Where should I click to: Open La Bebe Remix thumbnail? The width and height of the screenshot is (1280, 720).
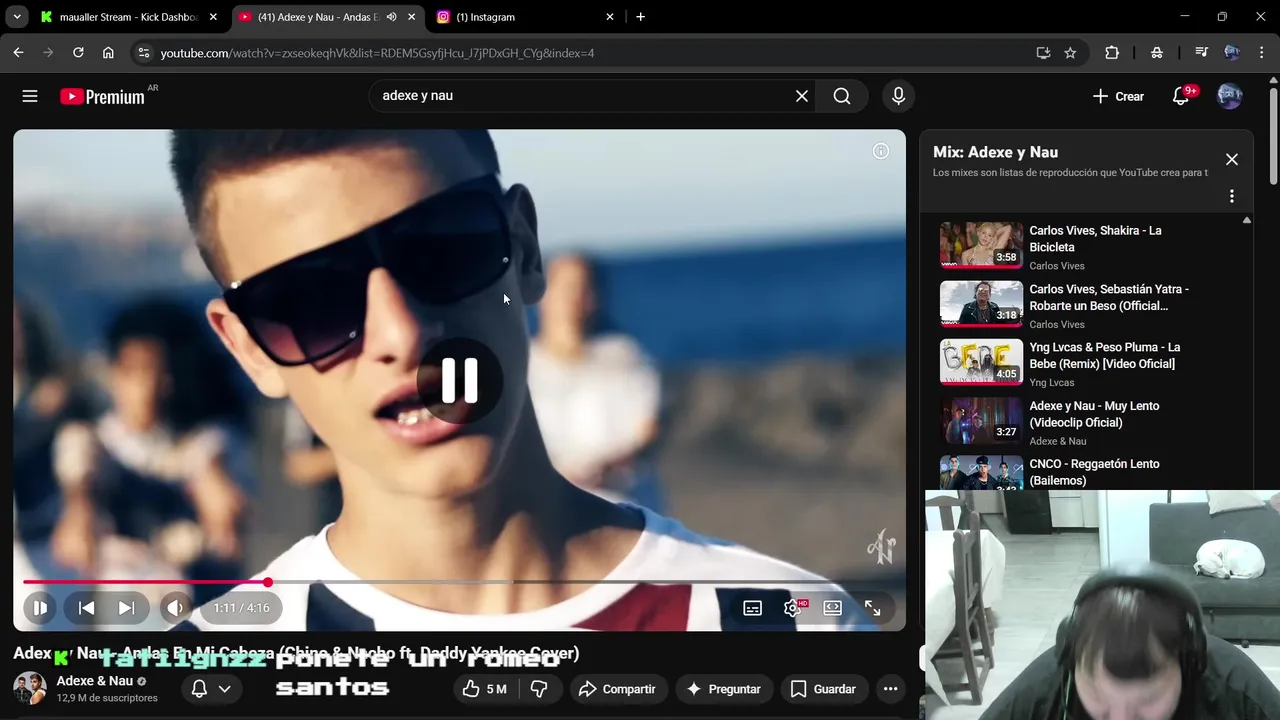[981, 362]
